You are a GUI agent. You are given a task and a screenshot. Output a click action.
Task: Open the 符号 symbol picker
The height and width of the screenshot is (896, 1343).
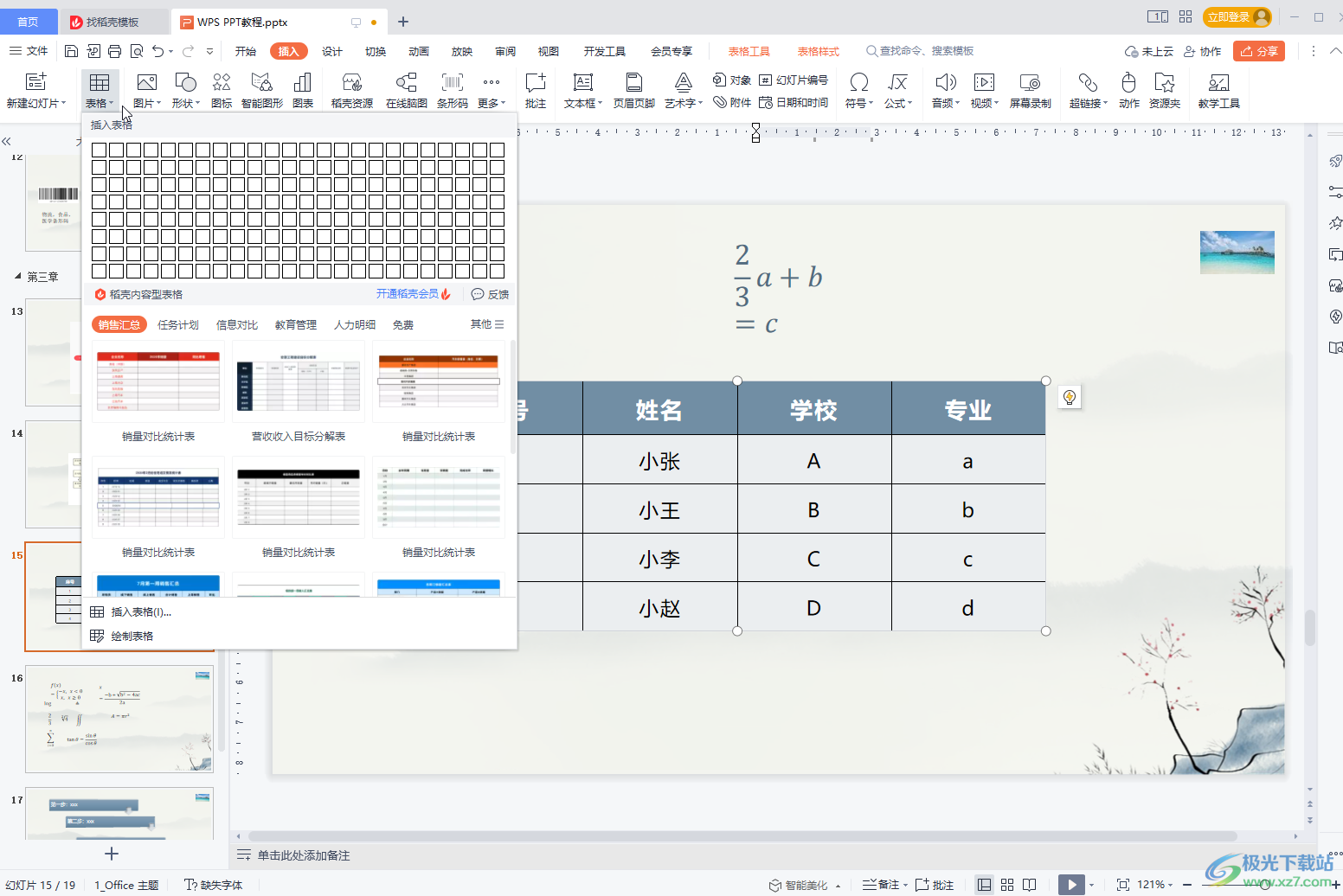click(x=859, y=90)
